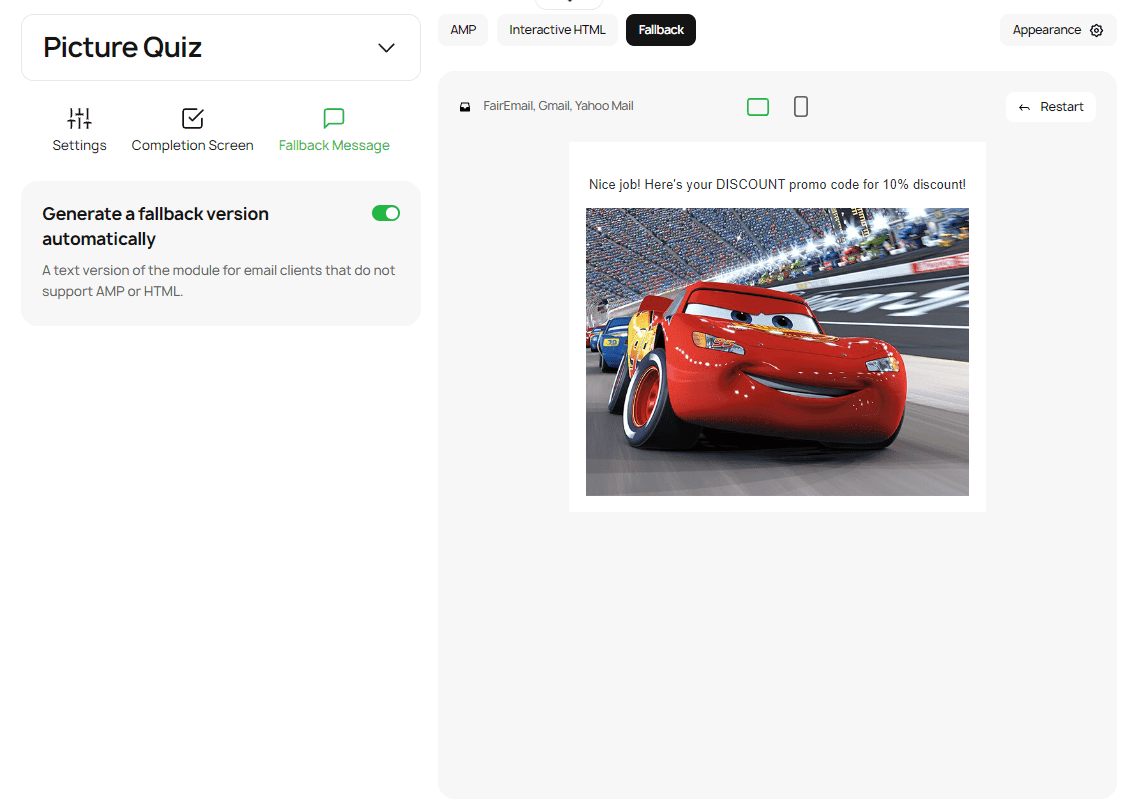Viewport: 1131px width, 809px height.
Task: Open Appearance options via its label
Action: click(1046, 30)
